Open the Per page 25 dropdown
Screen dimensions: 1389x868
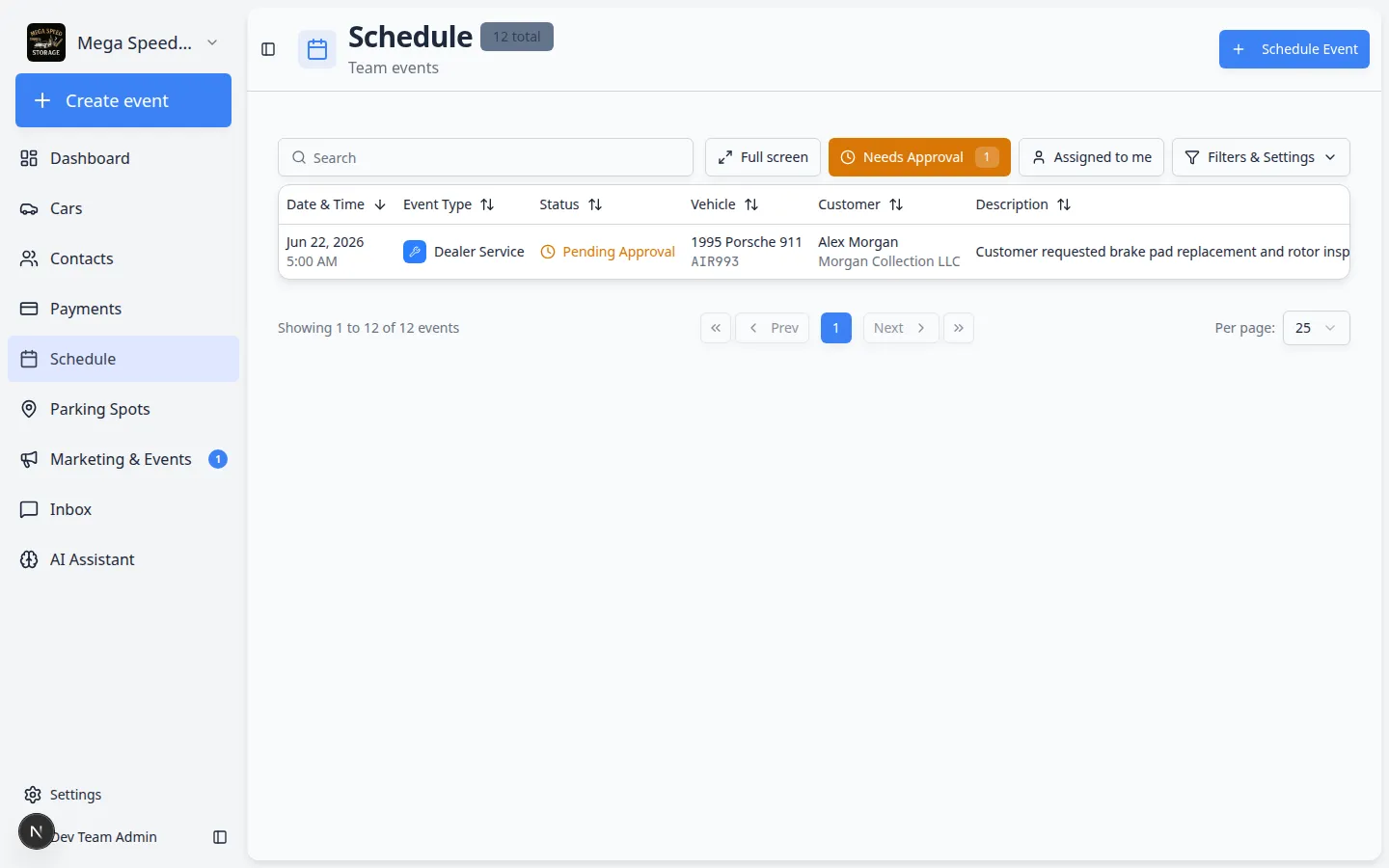tap(1316, 328)
